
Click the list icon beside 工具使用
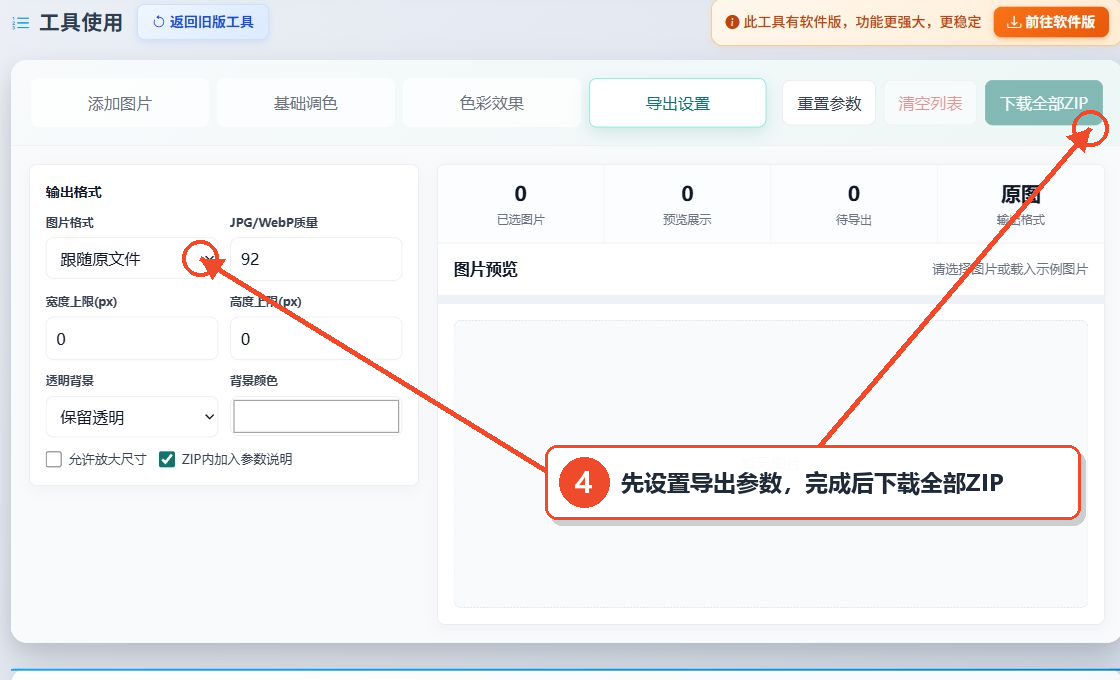pos(21,23)
